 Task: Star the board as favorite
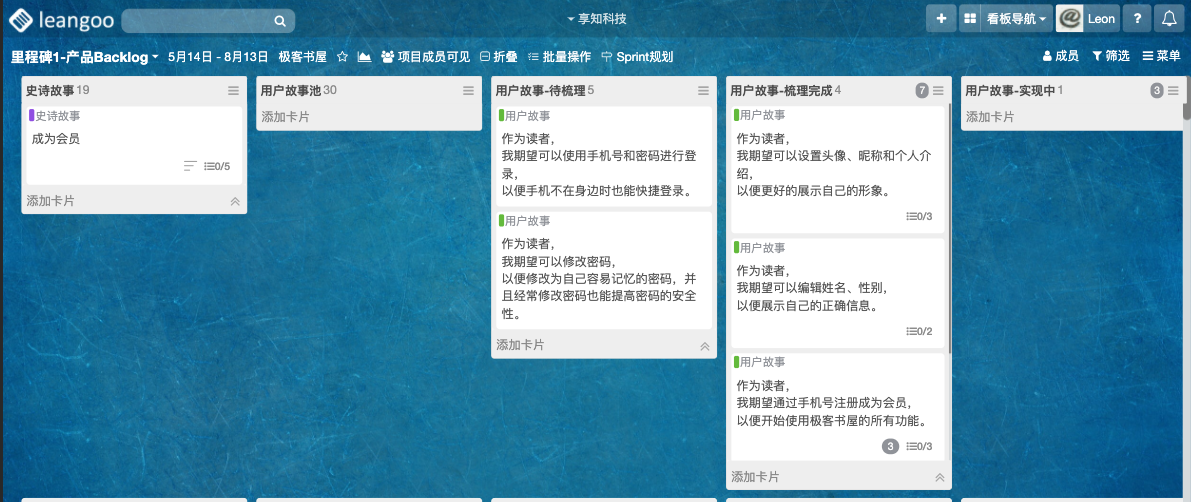[x=342, y=57]
